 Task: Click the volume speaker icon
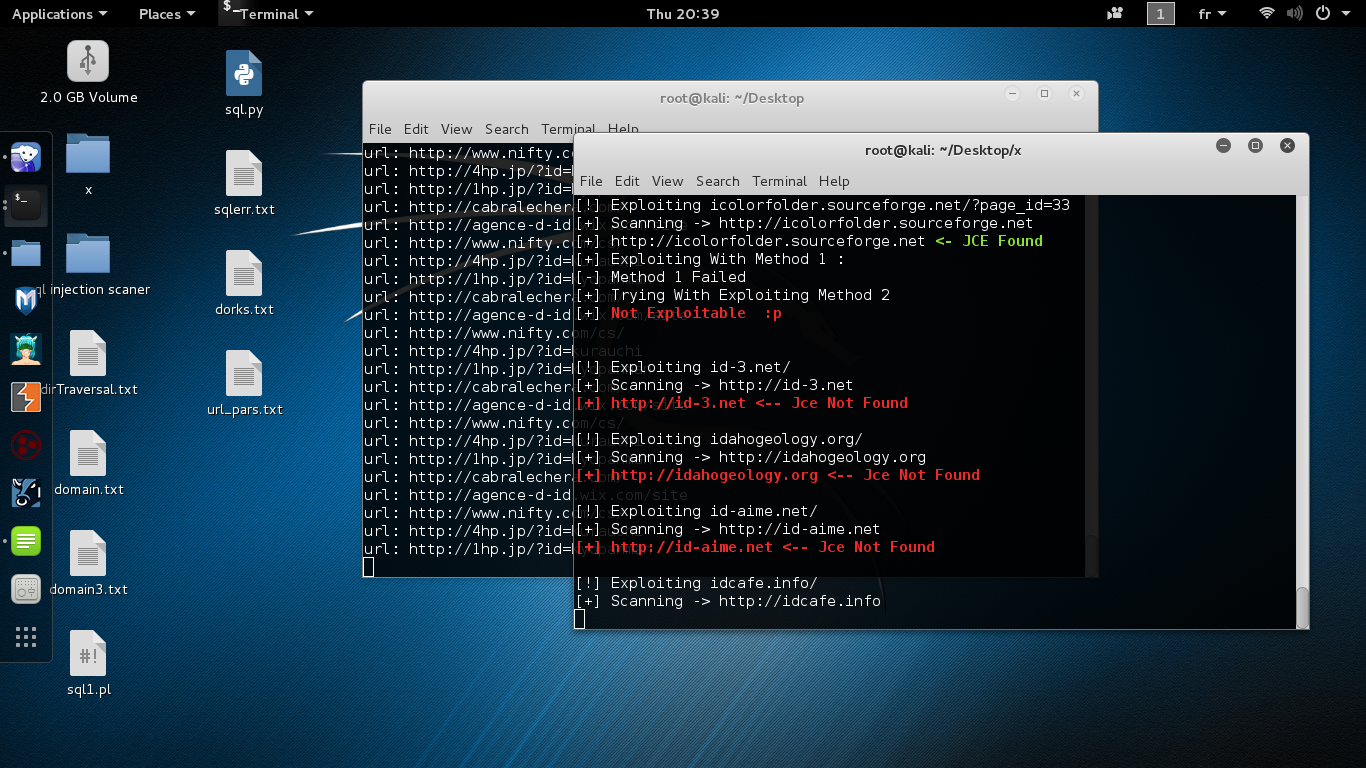(1295, 14)
